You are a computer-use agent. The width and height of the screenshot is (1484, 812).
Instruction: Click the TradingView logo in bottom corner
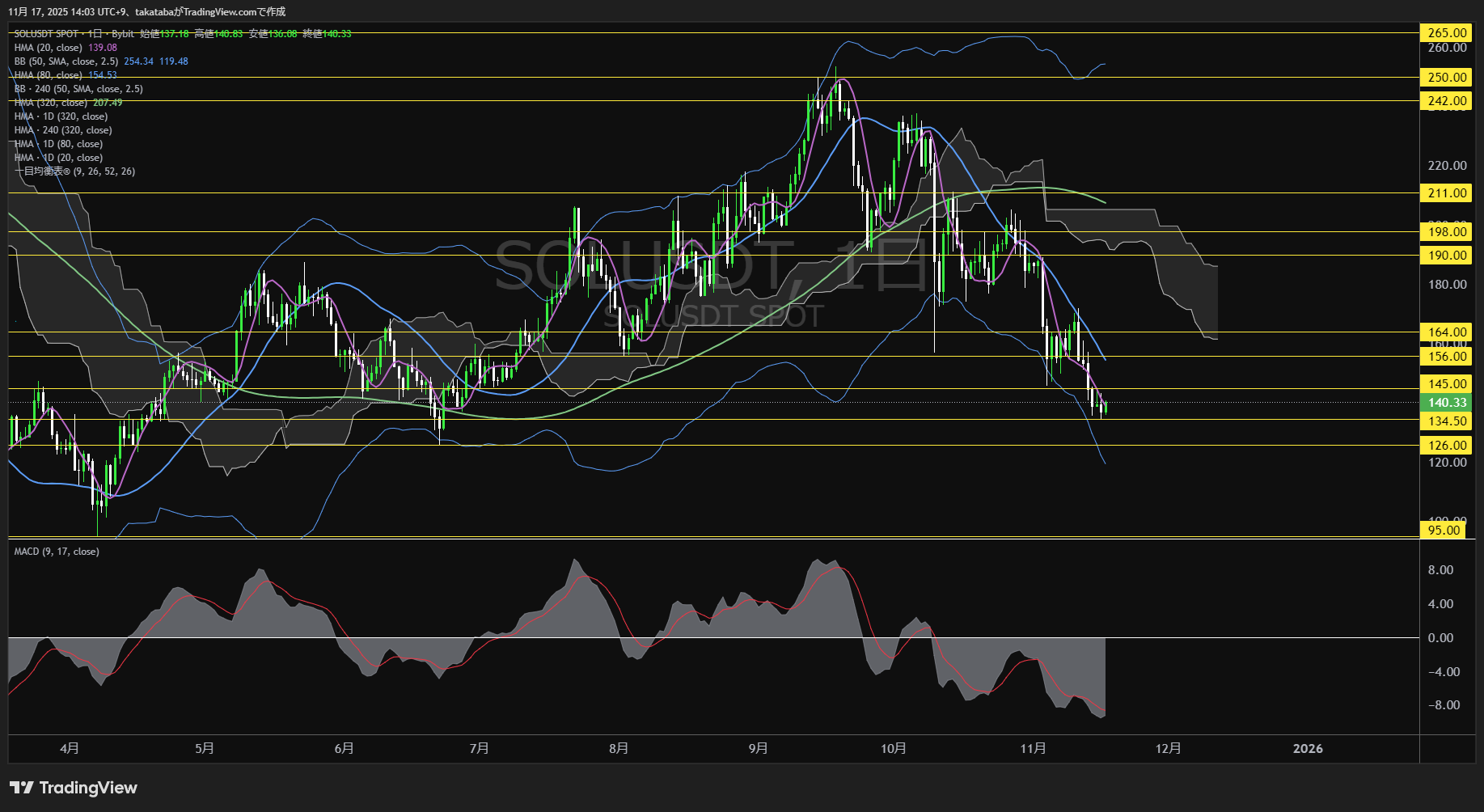[74, 788]
